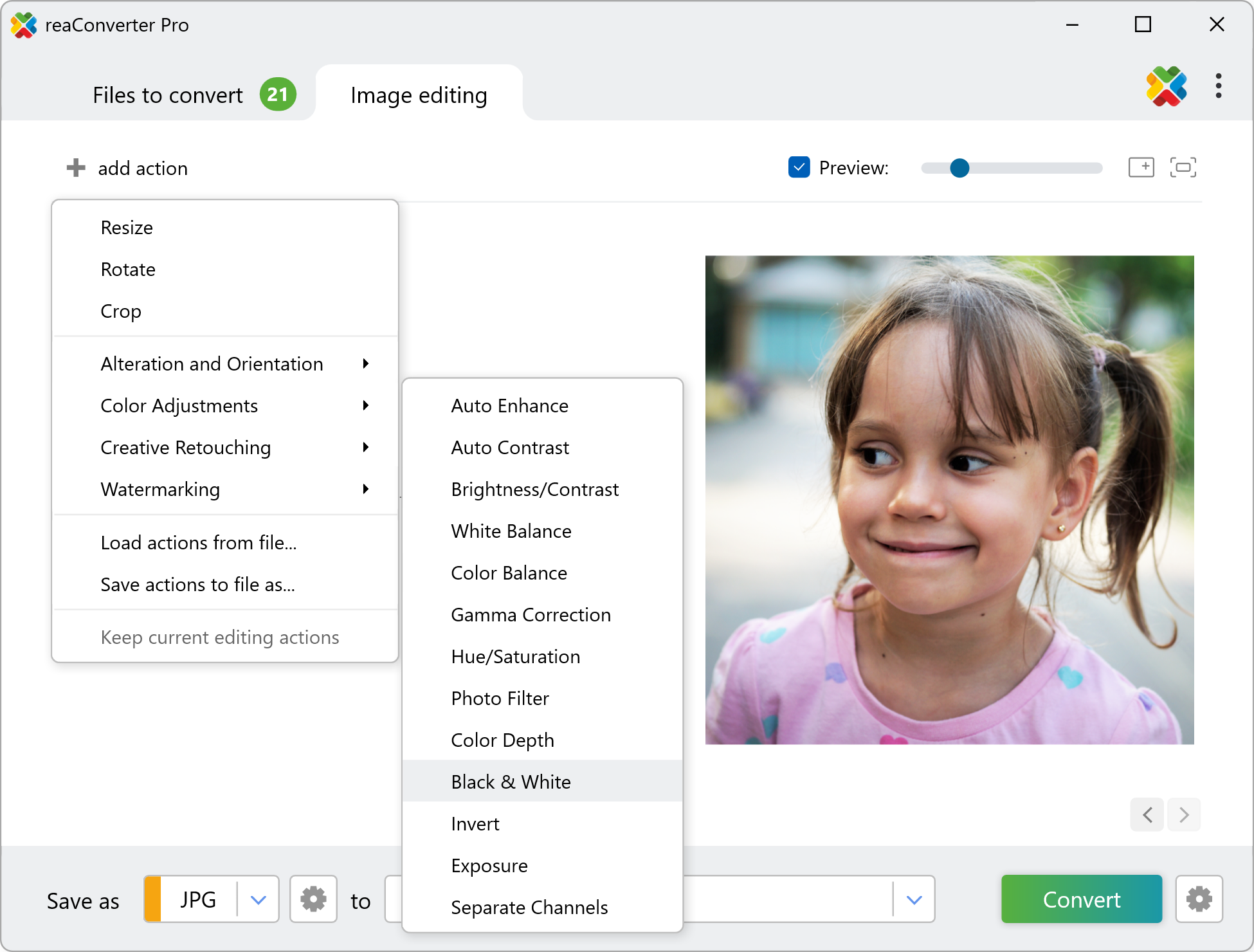Image resolution: width=1254 pixels, height=952 pixels.
Task: Open conversion settings gear beside Convert
Action: pyautogui.click(x=1199, y=899)
